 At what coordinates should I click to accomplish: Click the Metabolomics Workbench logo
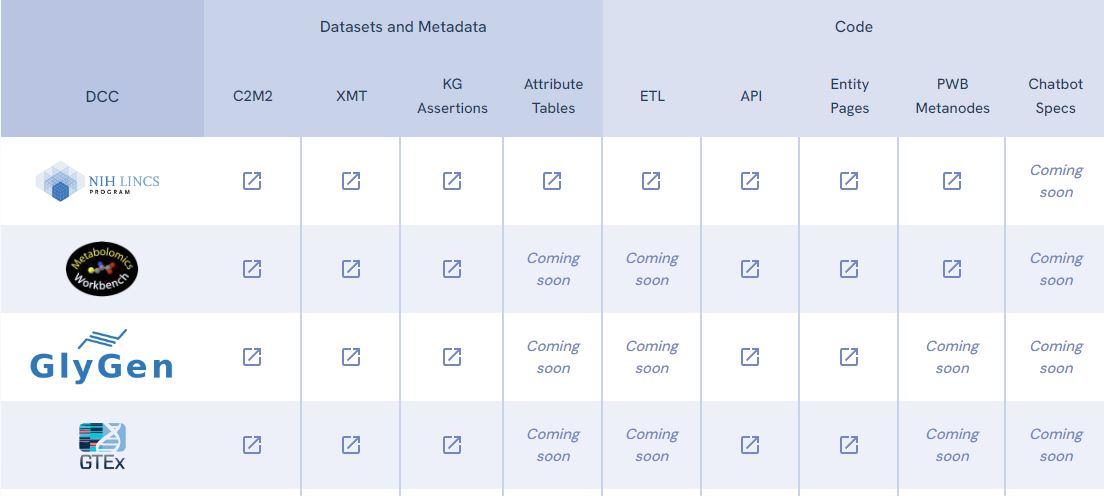click(102, 269)
